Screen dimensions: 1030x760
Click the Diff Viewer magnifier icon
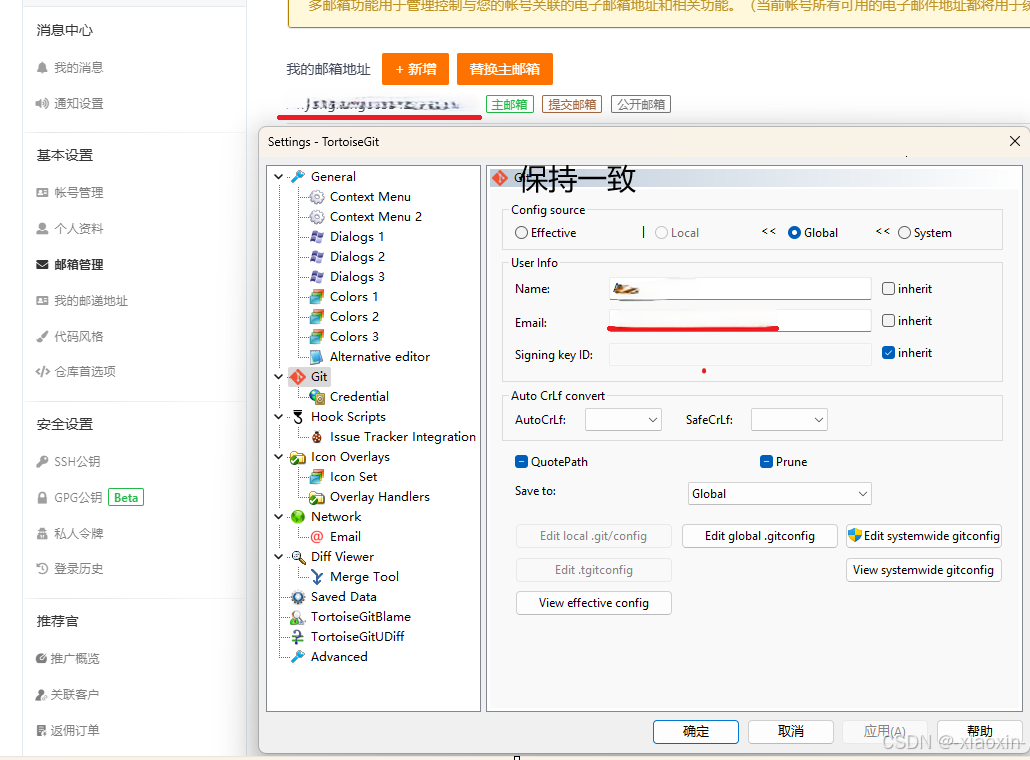coord(298,557)
